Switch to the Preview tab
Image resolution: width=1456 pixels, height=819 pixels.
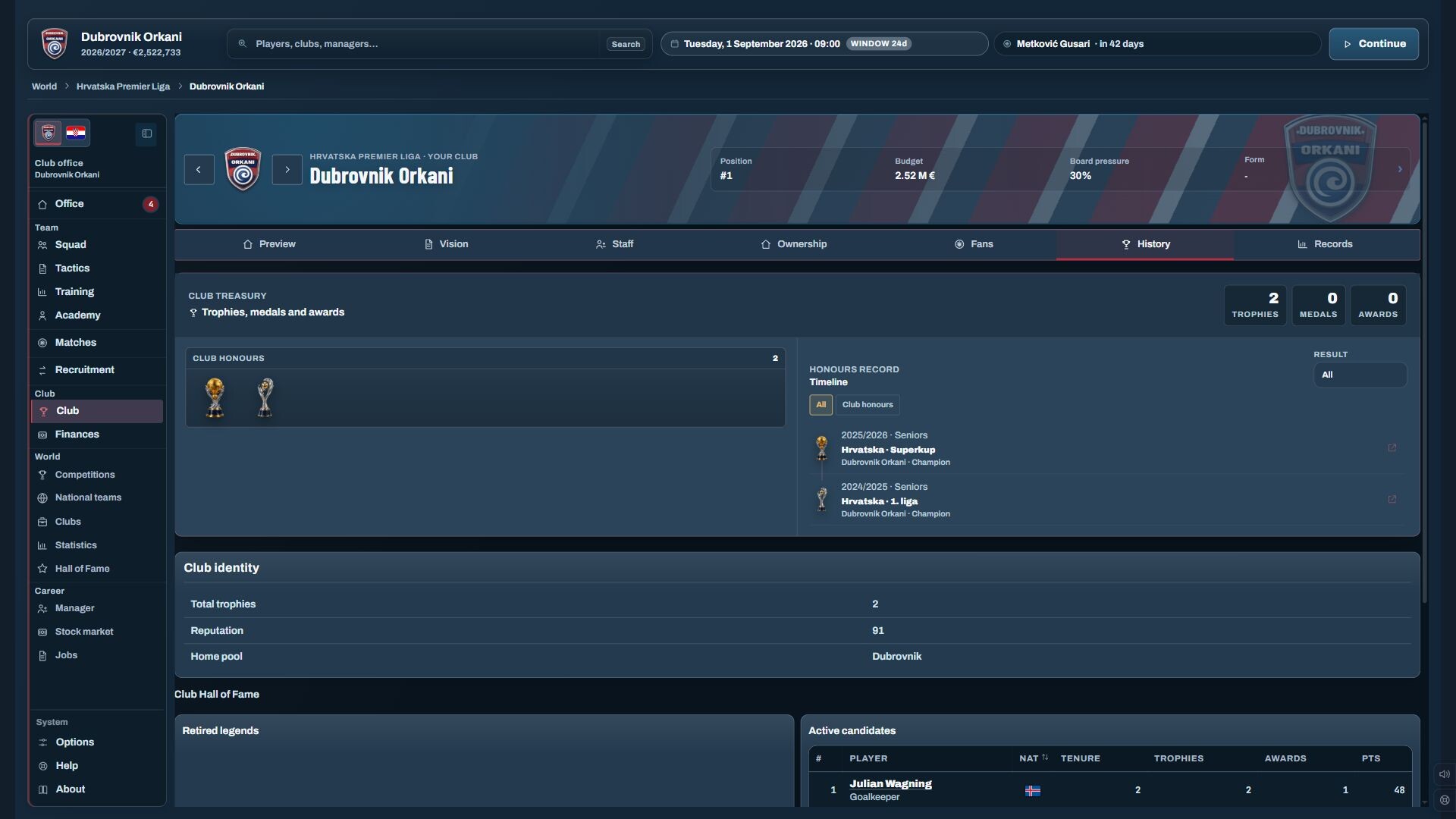pos(268,244)
